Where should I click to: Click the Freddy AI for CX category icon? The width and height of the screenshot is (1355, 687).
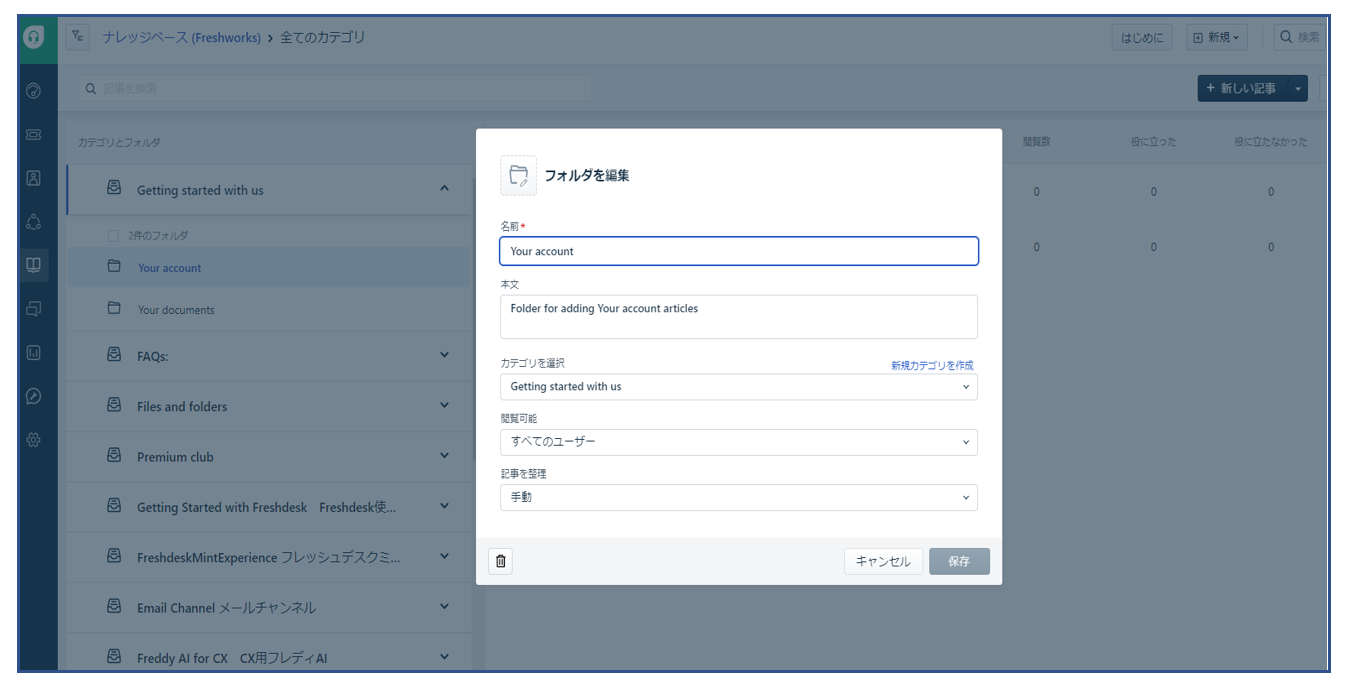click(114, 657)
